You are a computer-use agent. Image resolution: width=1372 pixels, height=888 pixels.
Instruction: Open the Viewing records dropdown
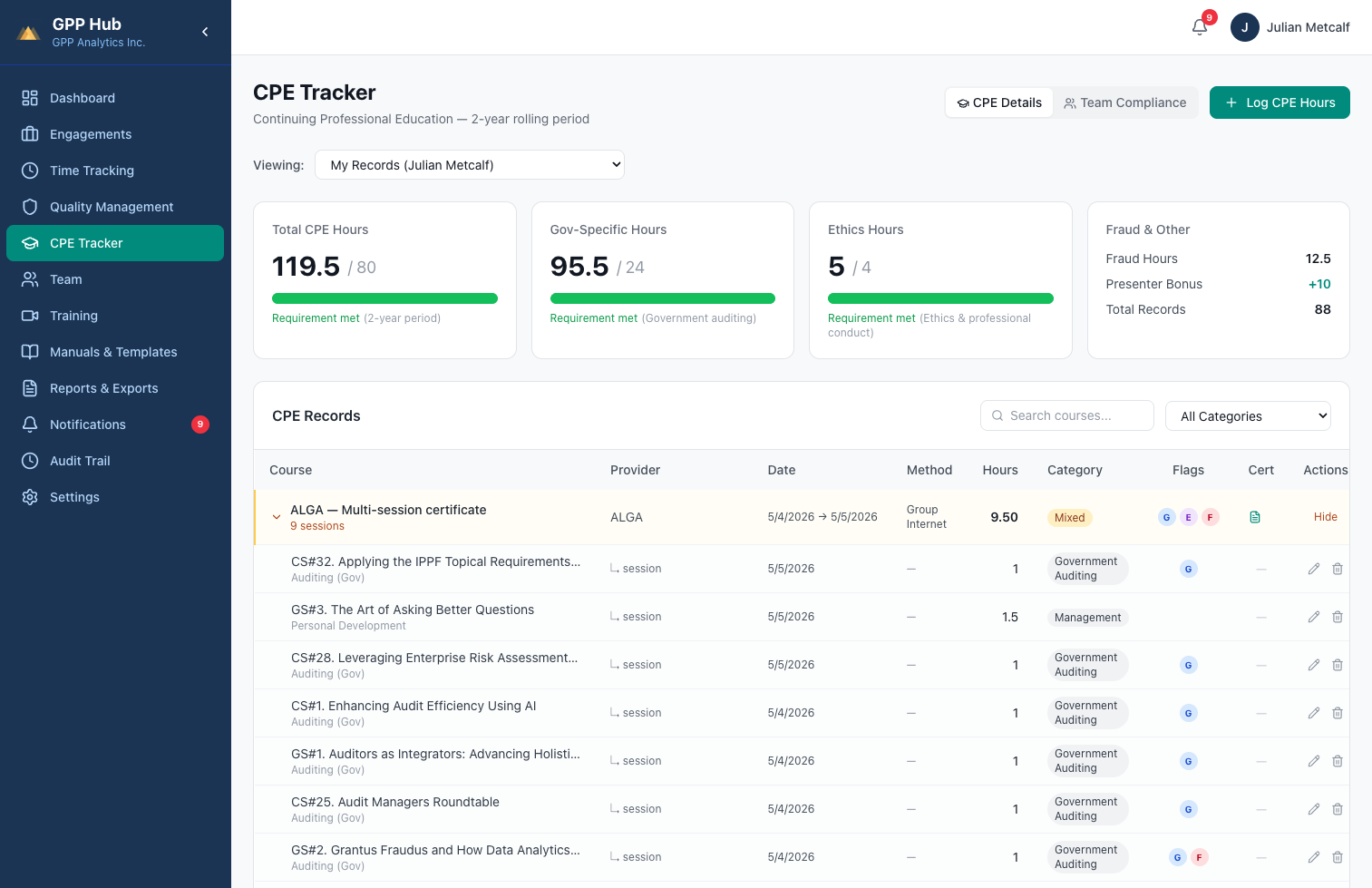(x=470, y=165)
